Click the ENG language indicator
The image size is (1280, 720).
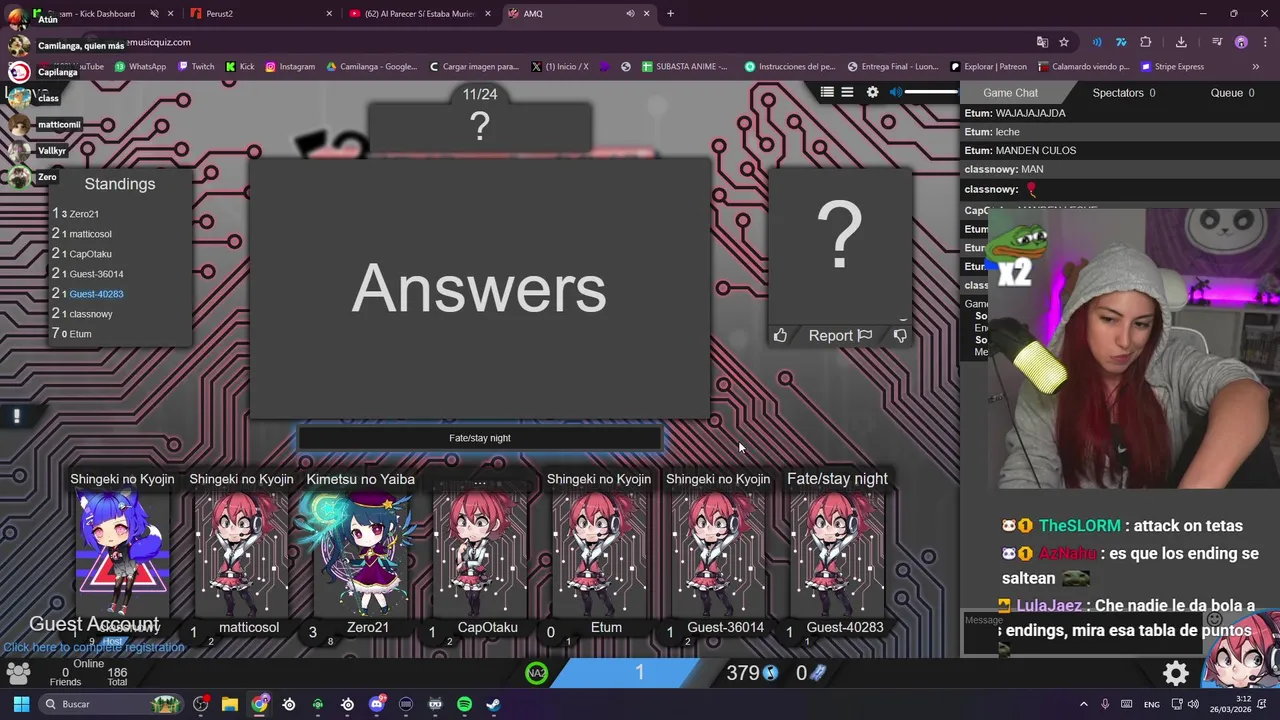pyautogui.click(x=1151, y=704)
